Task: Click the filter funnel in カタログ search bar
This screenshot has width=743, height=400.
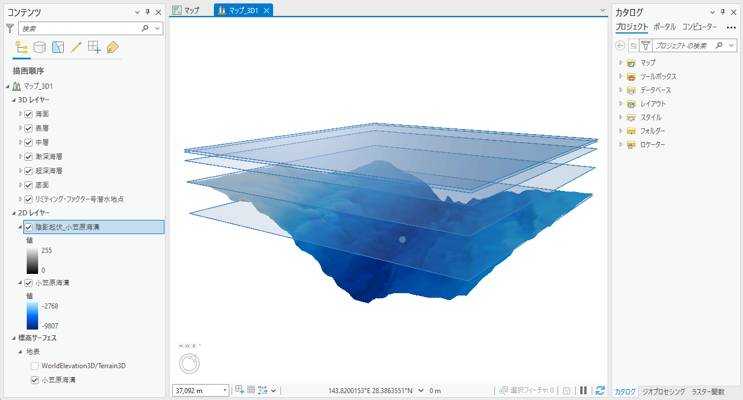Action: [645, 45]
